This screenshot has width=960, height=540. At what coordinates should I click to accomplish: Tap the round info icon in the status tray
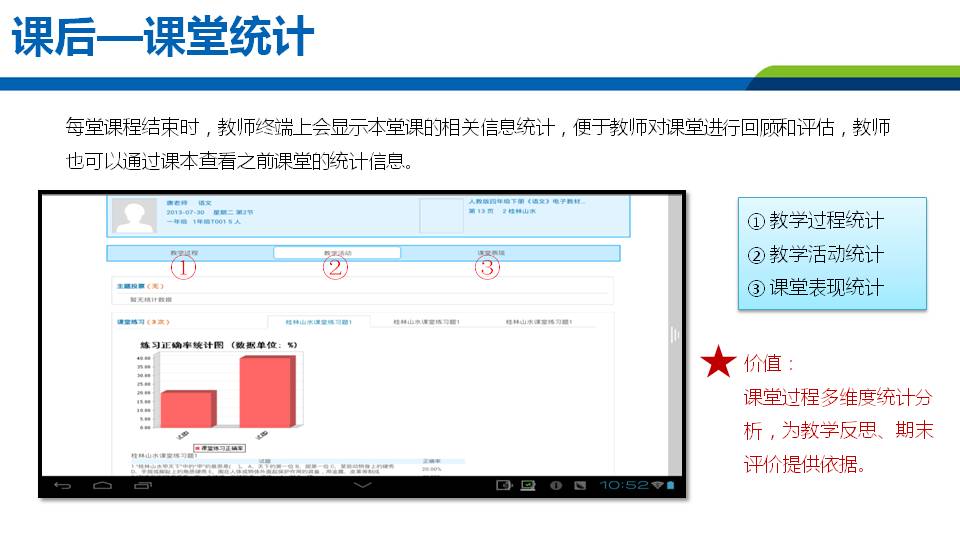[555, 486]
